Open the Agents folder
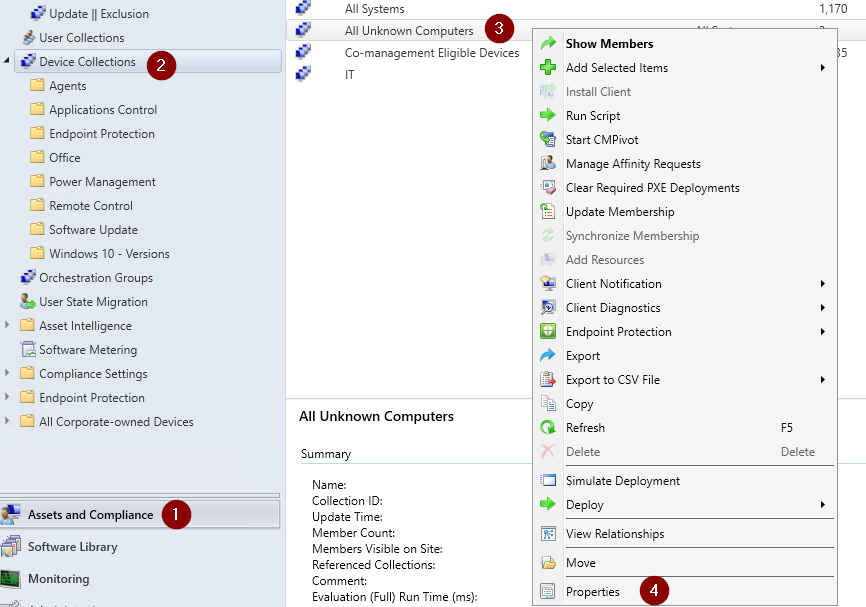 (67, 86)
